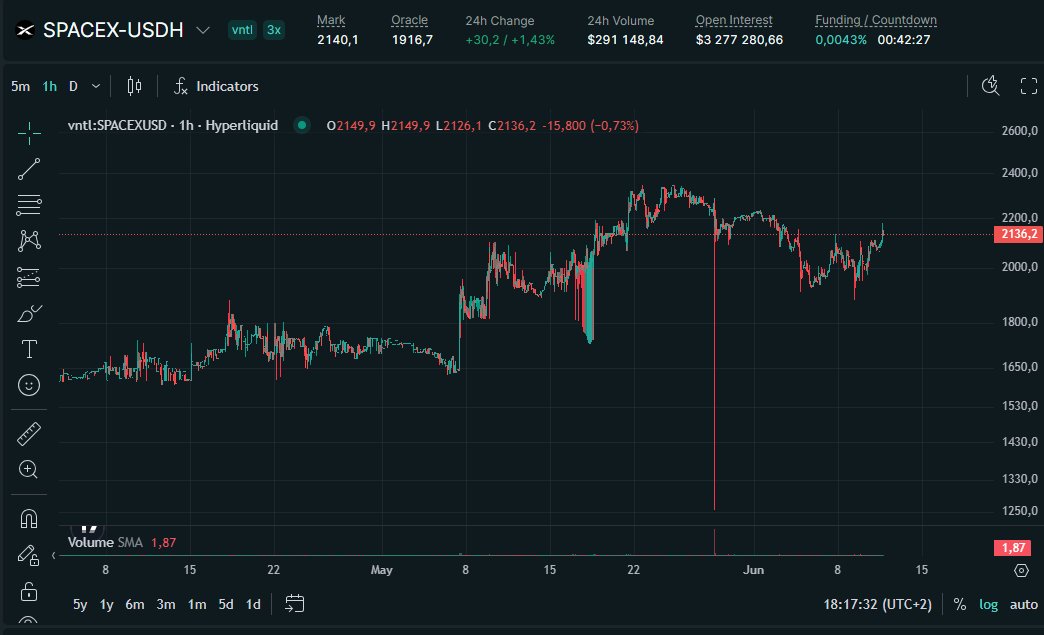The image size is (1044, 635).
Task: Select the brush drawing tool
Action: (x=29, y=313)
